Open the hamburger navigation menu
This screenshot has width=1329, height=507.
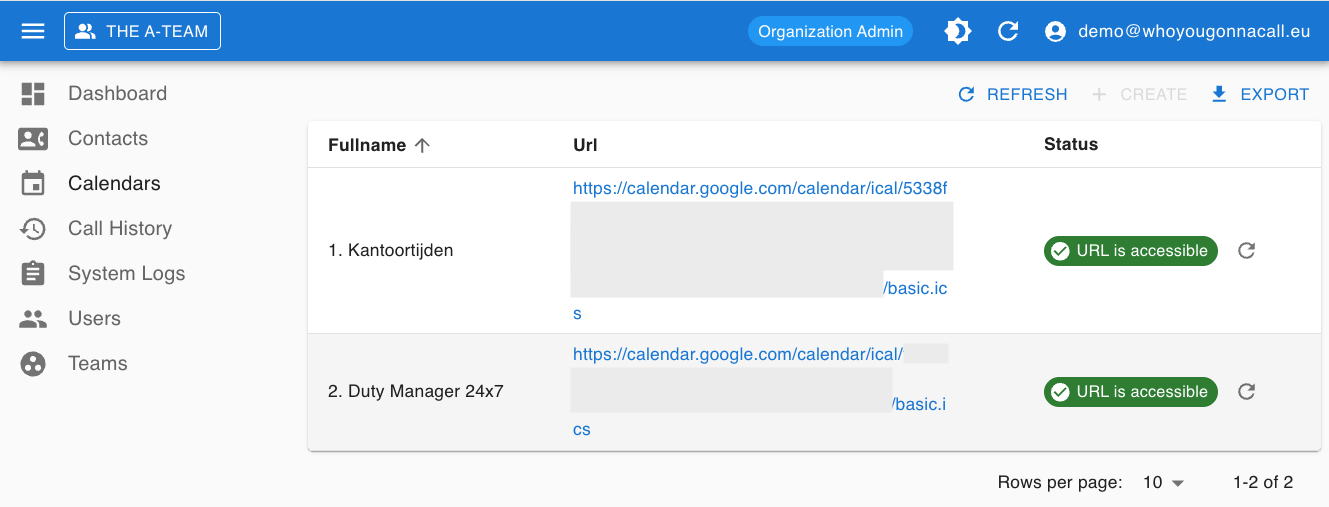pyautogui.click(x=33, y=31)
